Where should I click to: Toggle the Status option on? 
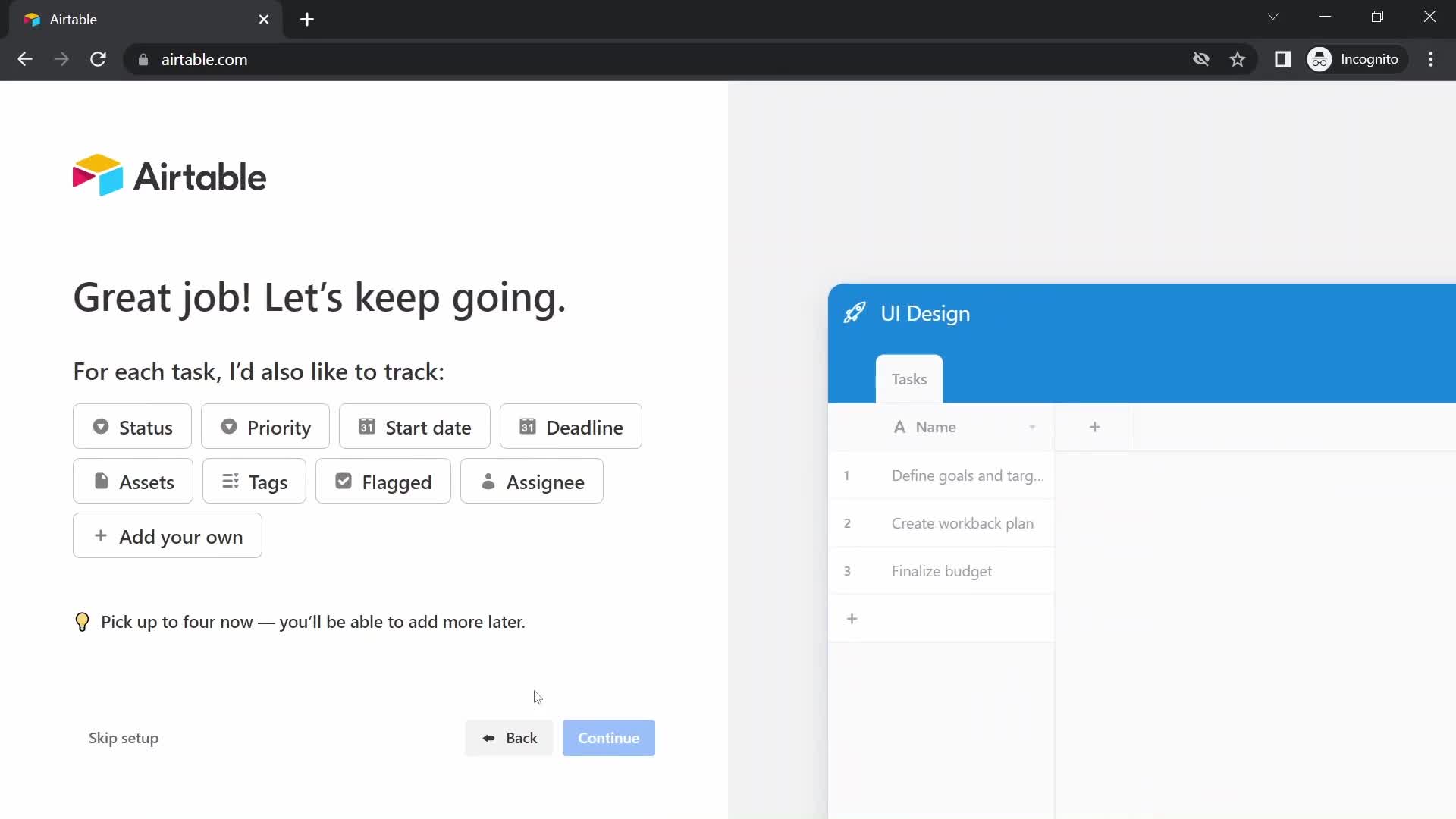pyautogui.click(x=131, y=428)
